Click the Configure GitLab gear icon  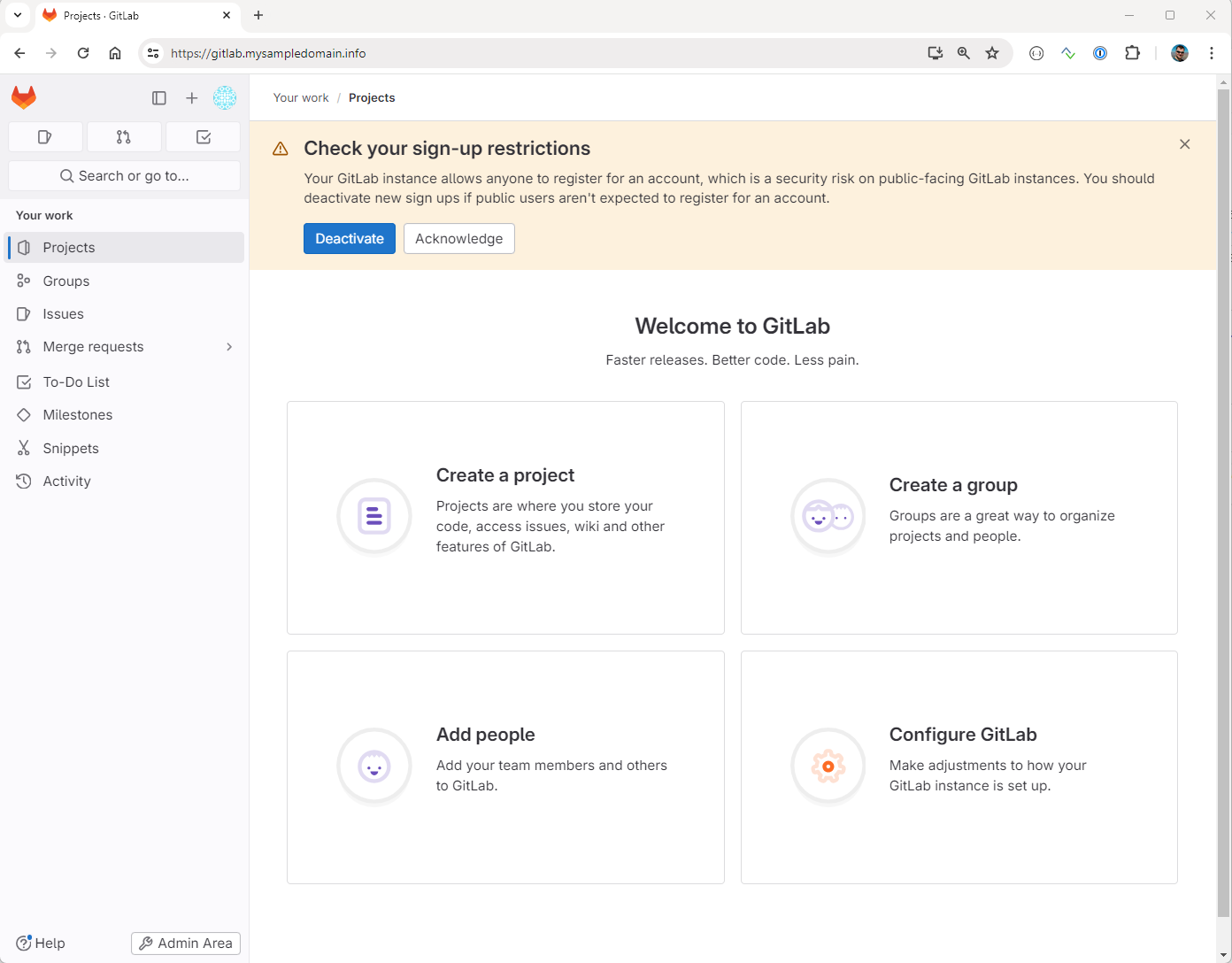828,767
